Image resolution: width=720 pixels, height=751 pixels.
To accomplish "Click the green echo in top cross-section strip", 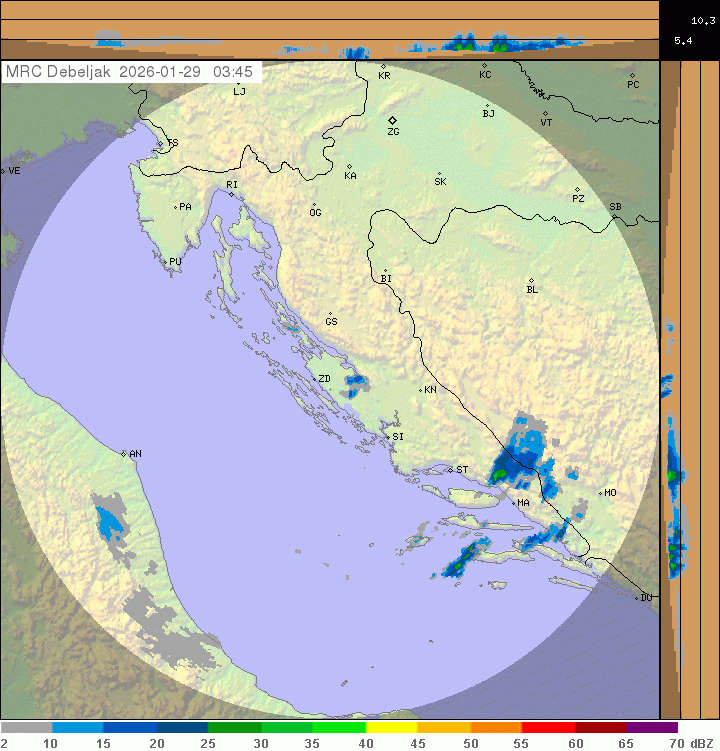I will 498,46.
